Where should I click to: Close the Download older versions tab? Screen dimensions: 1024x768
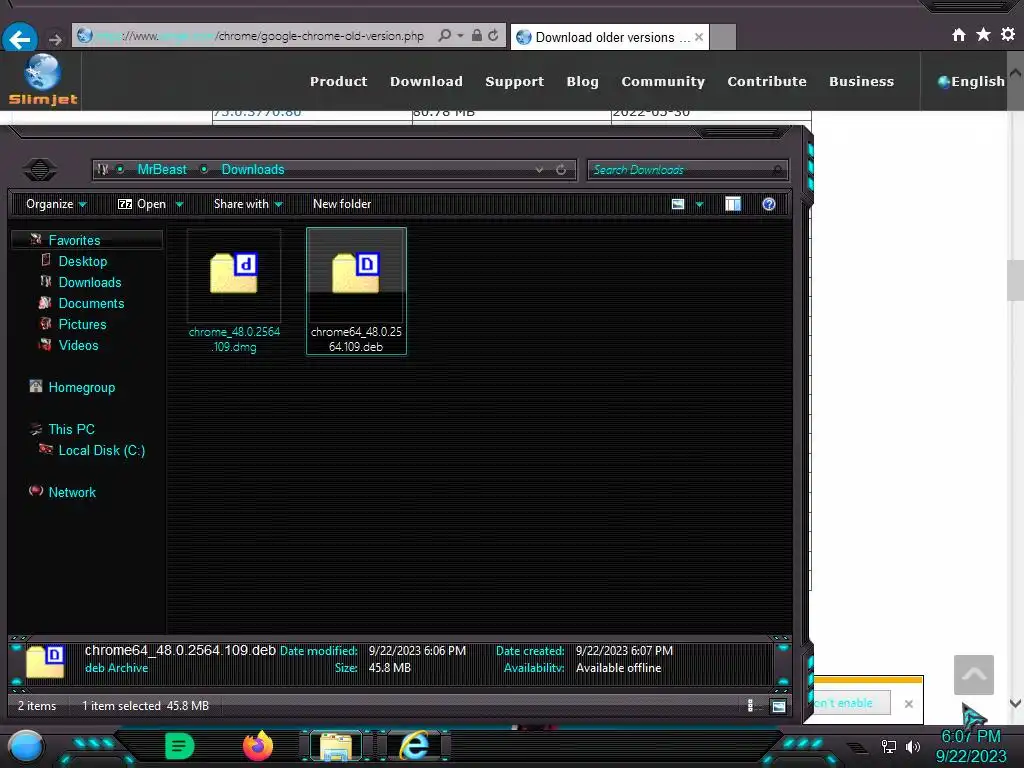point(699,37)
